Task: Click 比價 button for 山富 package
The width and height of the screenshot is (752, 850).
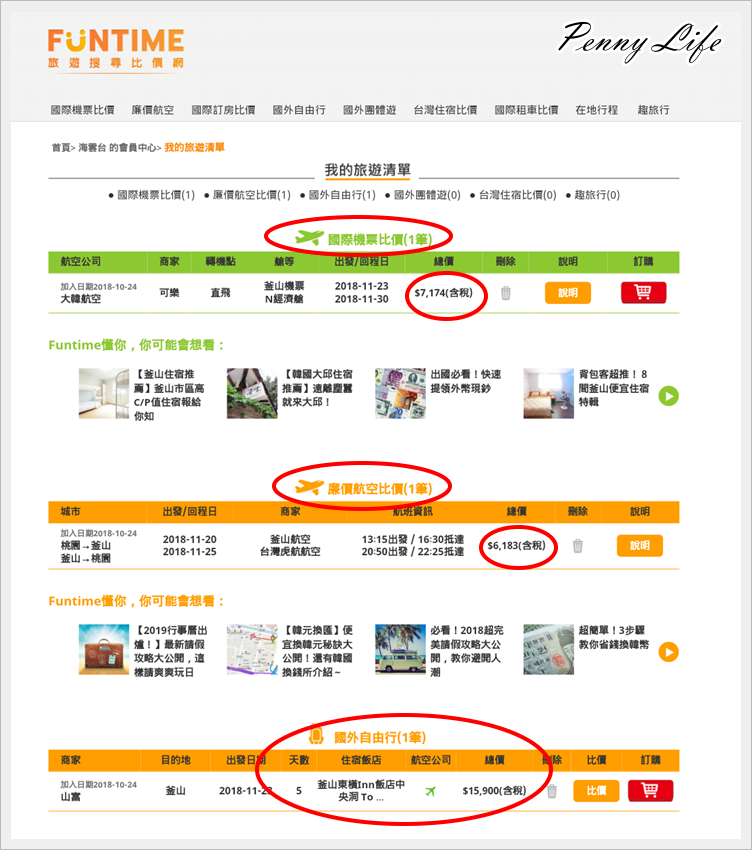Action: [x=596, y=791]
